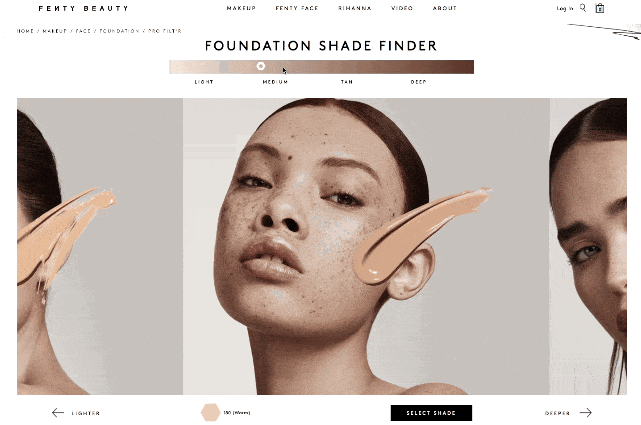641x425 pixels.
Task: Open the About menu item
Action: tap(444, 8)
